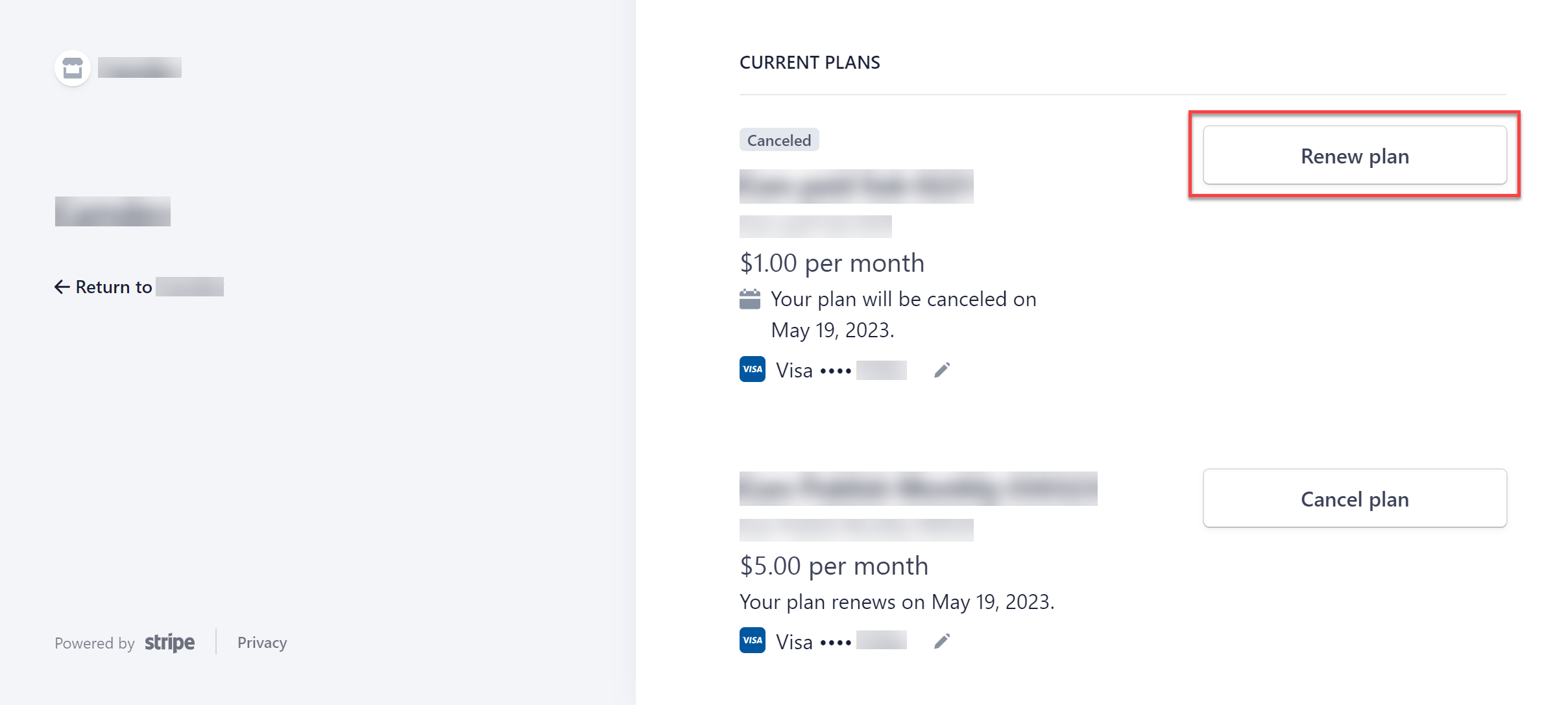Screen dimensions: 1568x705
Task: Click the plan will be canceled notice
Action: coord(903,315)
